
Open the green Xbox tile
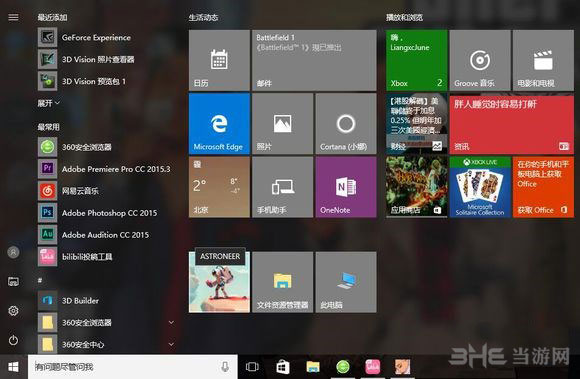(x=417, y=60)
